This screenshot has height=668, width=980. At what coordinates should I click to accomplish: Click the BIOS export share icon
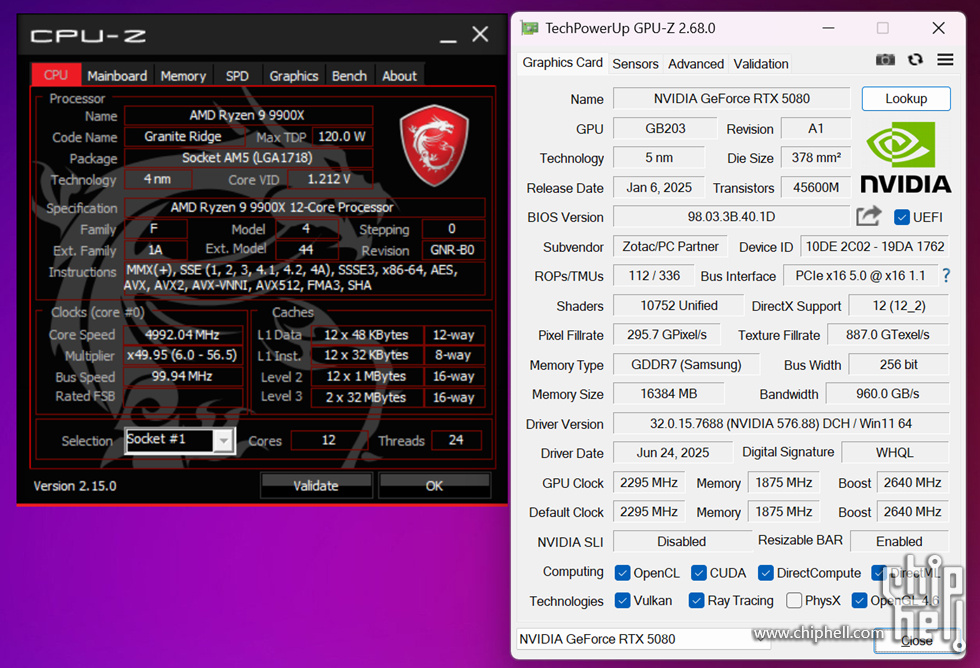869,216
